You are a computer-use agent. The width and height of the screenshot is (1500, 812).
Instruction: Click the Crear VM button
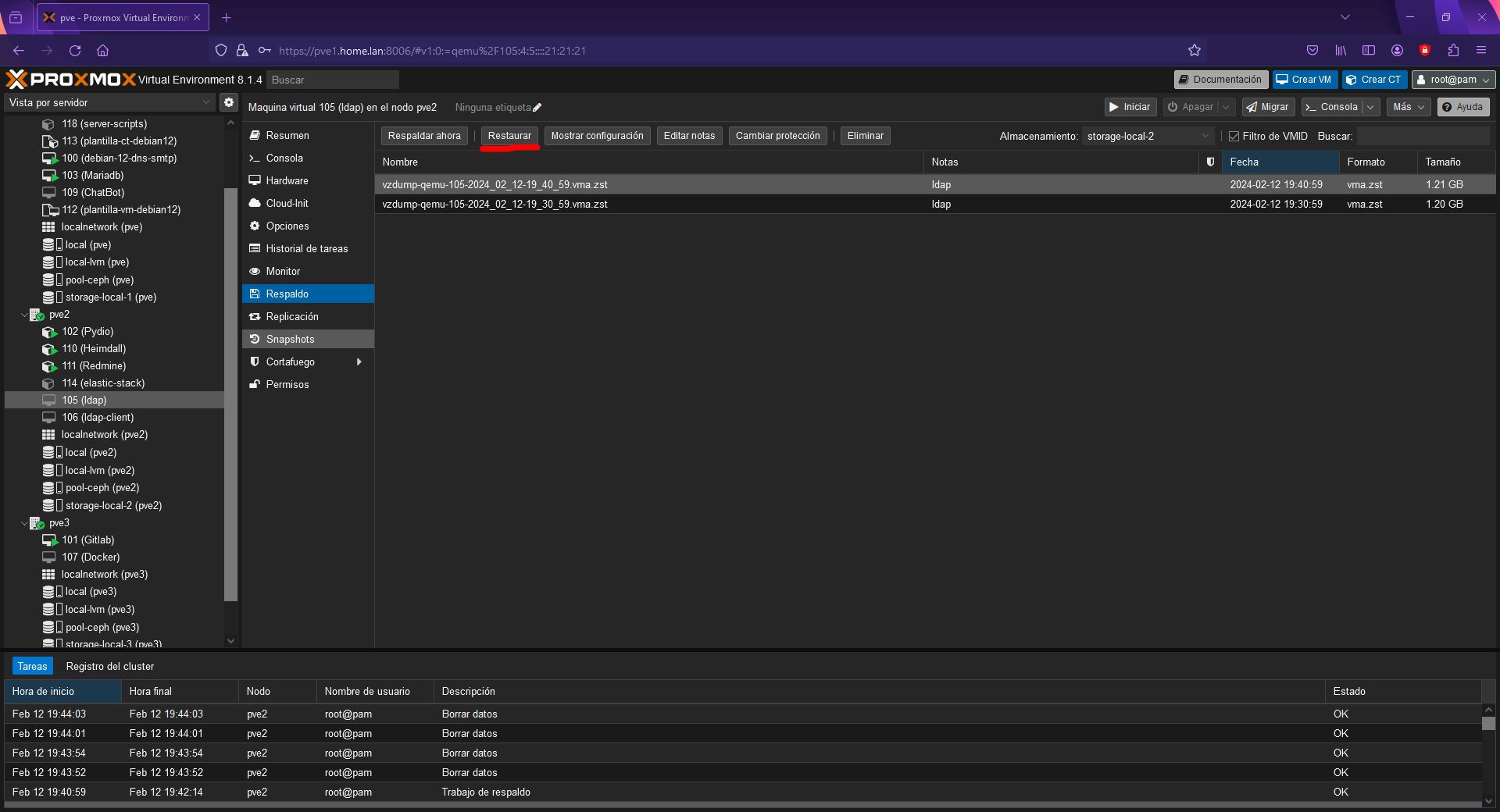click(1305, 80)
